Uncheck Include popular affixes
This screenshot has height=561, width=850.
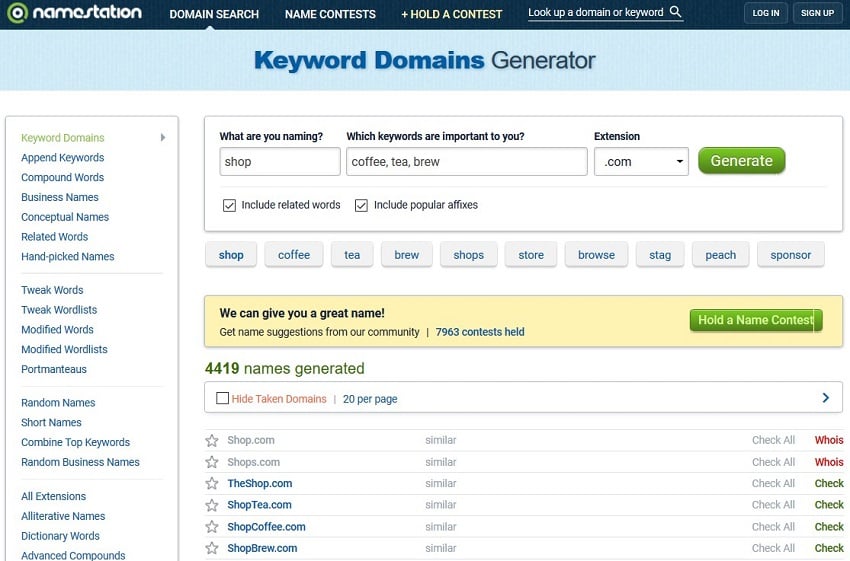click(x=361, y=205)
